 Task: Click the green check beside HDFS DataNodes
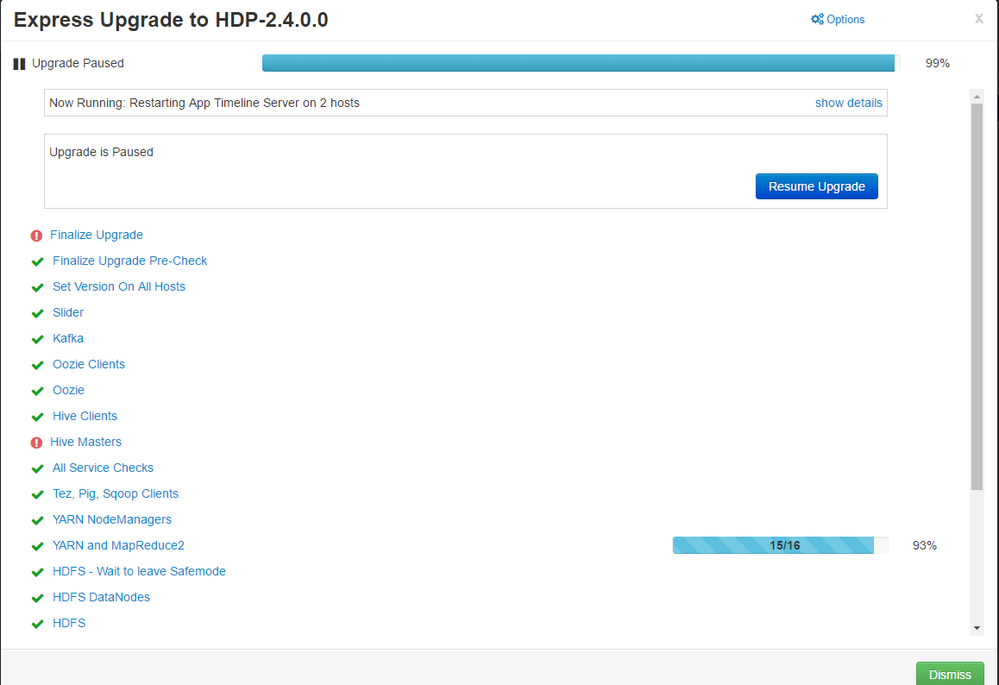coord(38,598)
